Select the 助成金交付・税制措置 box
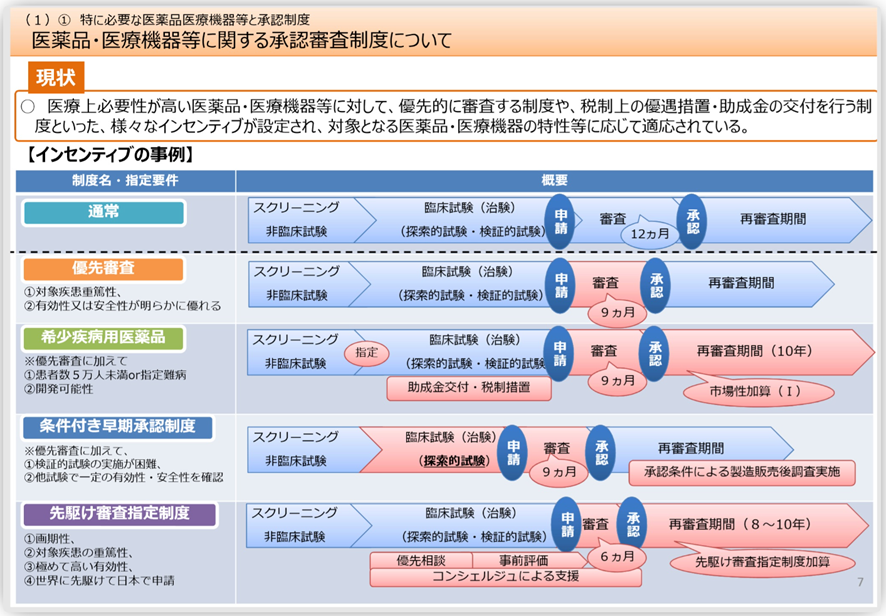The height and width of the screenshot is (616, 886). click(x=469, y=388)
